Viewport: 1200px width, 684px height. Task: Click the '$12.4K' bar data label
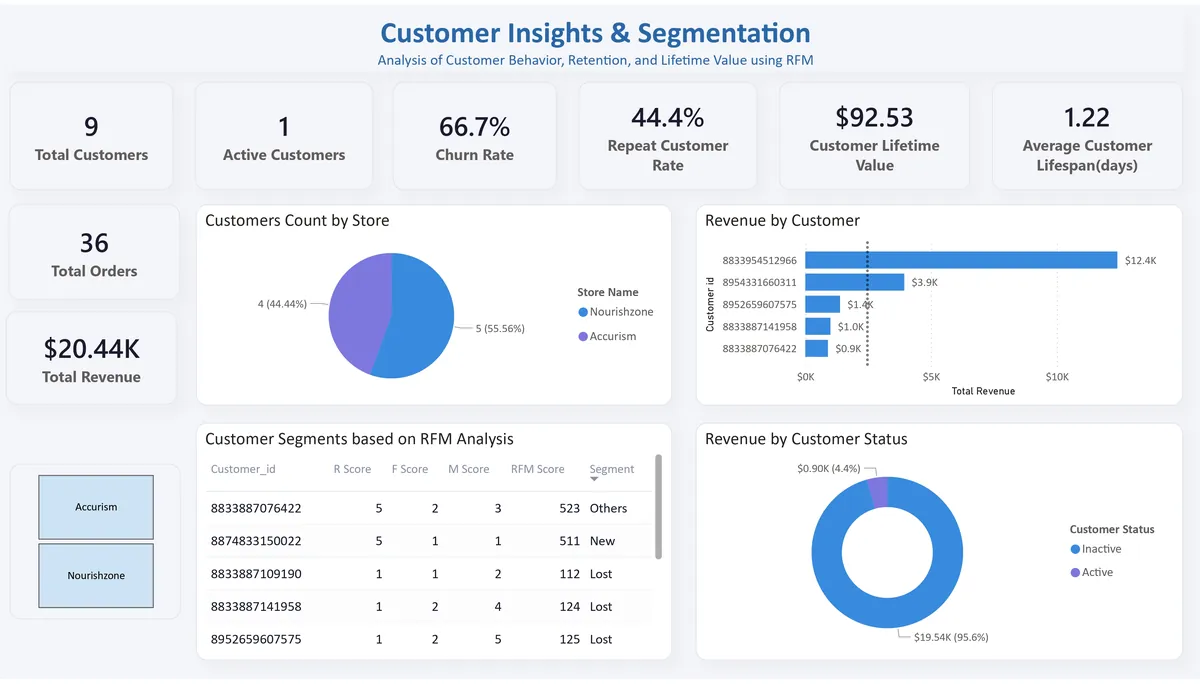[1140, 260]
